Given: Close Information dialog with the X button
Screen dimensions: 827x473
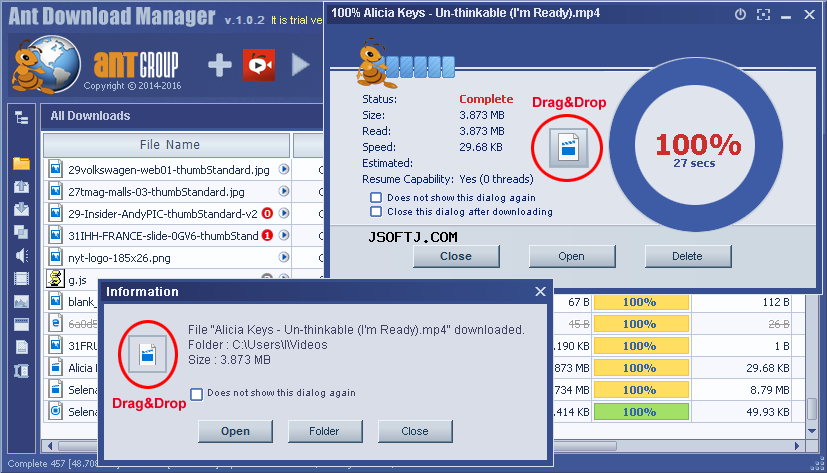Looking at the screenshot, I should 540,292.
